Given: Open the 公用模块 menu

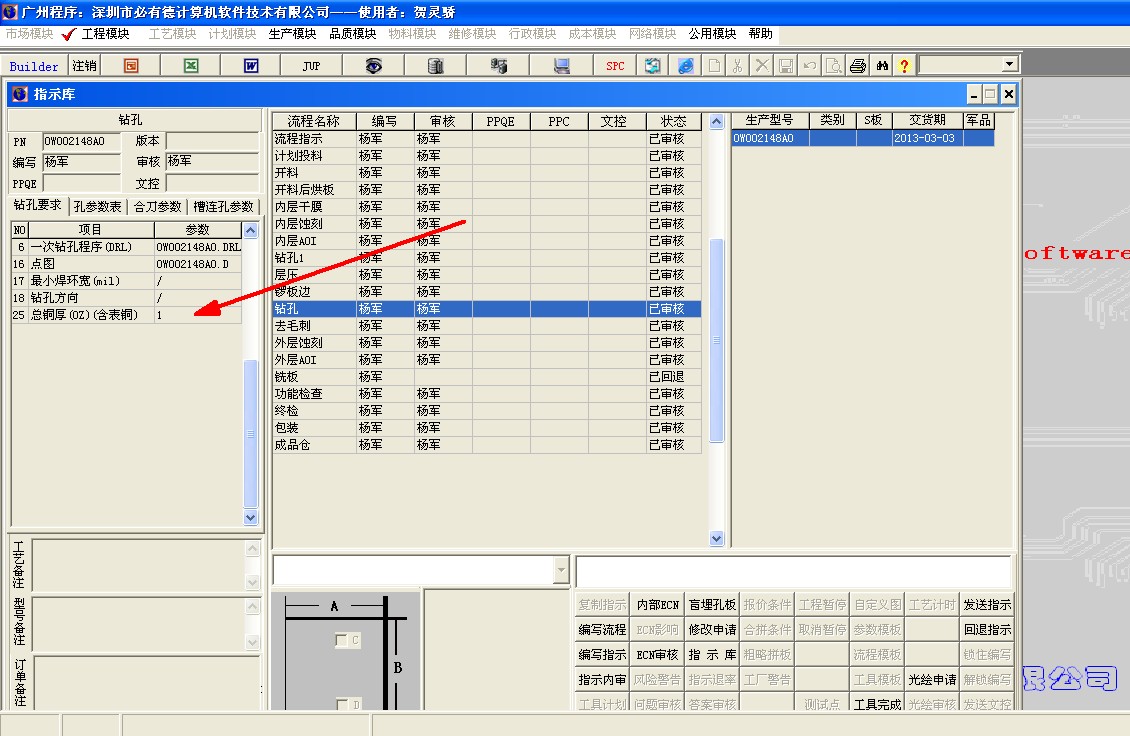Looking at the screenshot, I should [712, 34].
